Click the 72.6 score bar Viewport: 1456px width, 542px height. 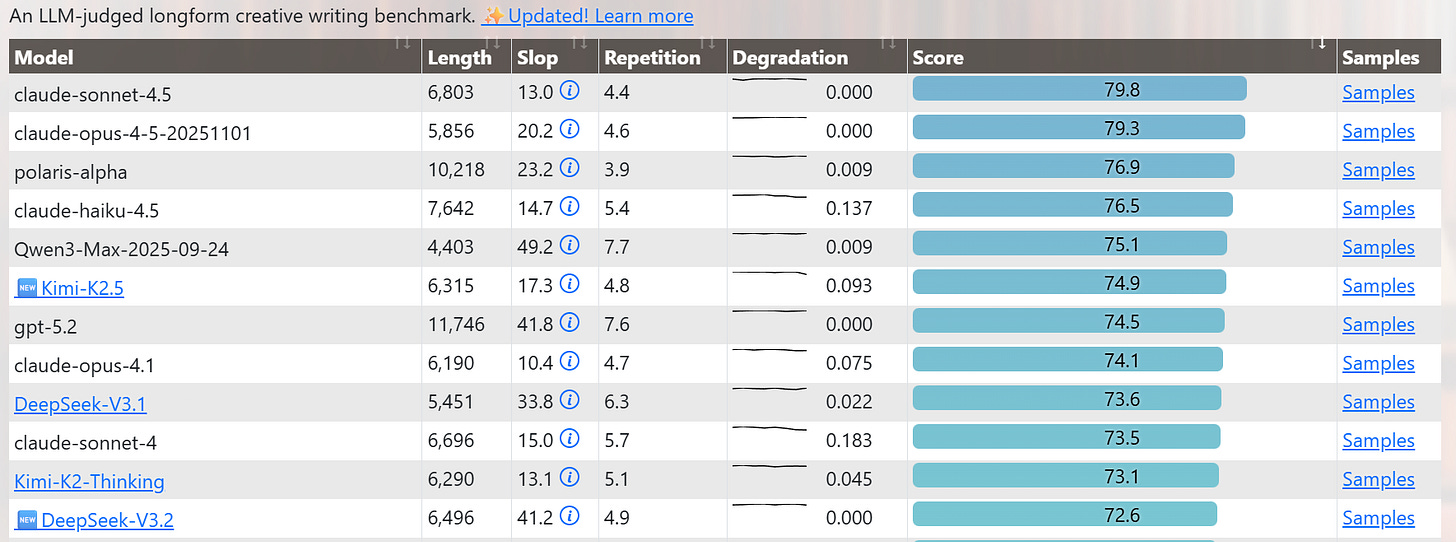[1065, 514]
